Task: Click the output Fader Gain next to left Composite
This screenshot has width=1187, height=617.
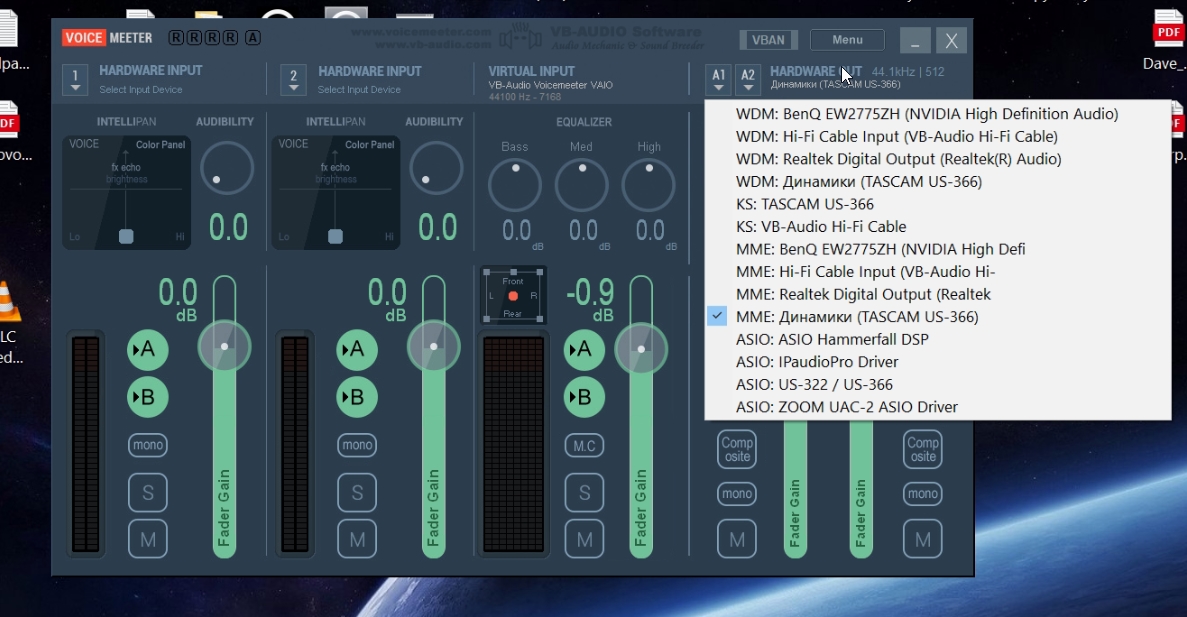Action: tap(795, 488)
